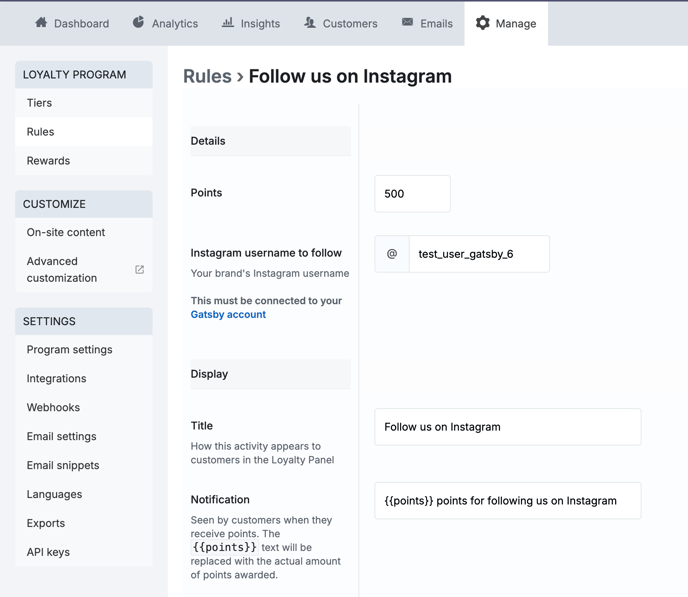Go to the Customers tab label
The width and height of the screenshot is (688, 597).
350,24
